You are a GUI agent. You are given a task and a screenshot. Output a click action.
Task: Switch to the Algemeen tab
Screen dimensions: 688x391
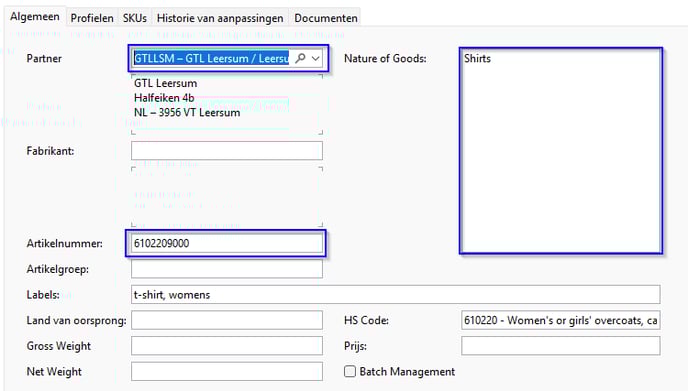pos(35,17)
